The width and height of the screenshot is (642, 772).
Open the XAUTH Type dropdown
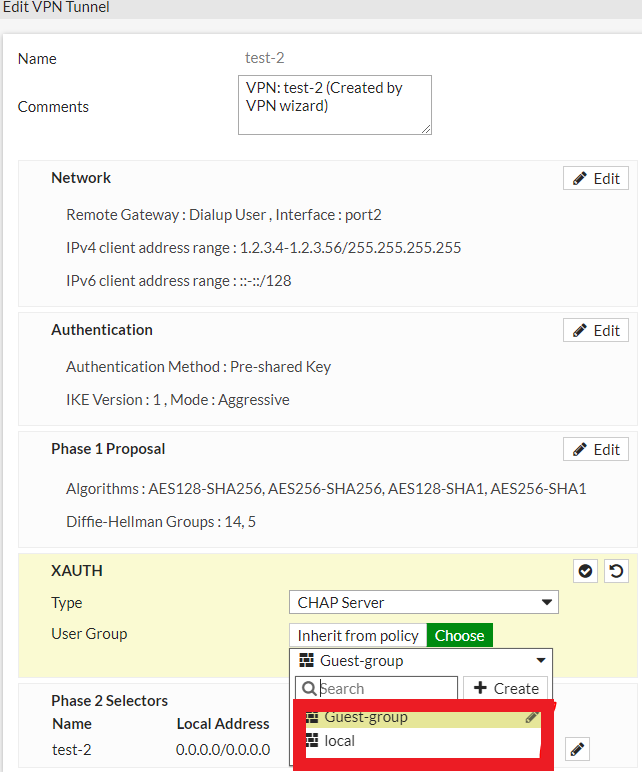pos(423,603)
